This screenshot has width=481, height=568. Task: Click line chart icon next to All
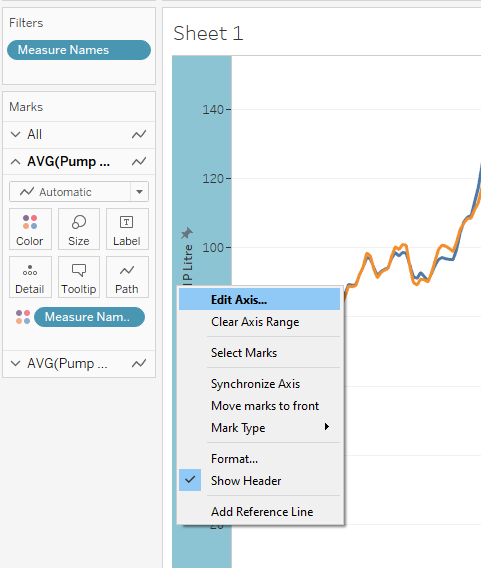point(139,135)
